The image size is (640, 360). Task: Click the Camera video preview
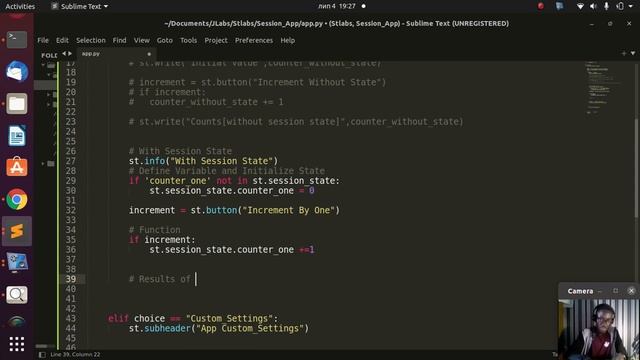pos(599,329)
